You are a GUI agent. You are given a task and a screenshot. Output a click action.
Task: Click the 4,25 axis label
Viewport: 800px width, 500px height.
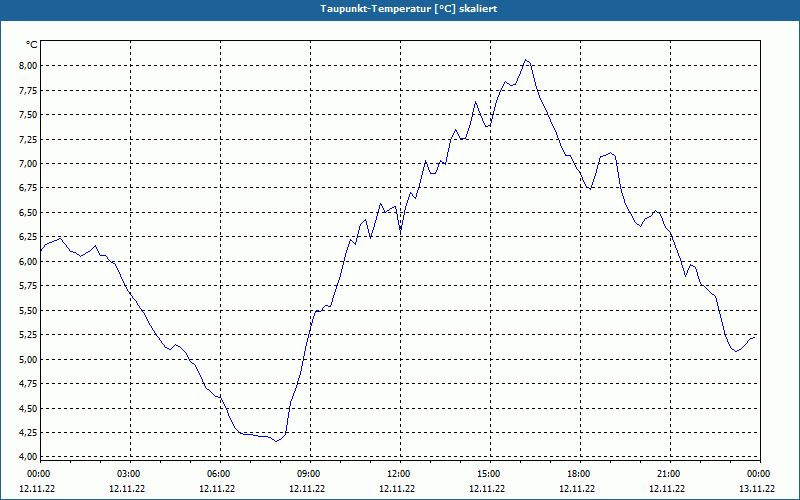[28, 433]
